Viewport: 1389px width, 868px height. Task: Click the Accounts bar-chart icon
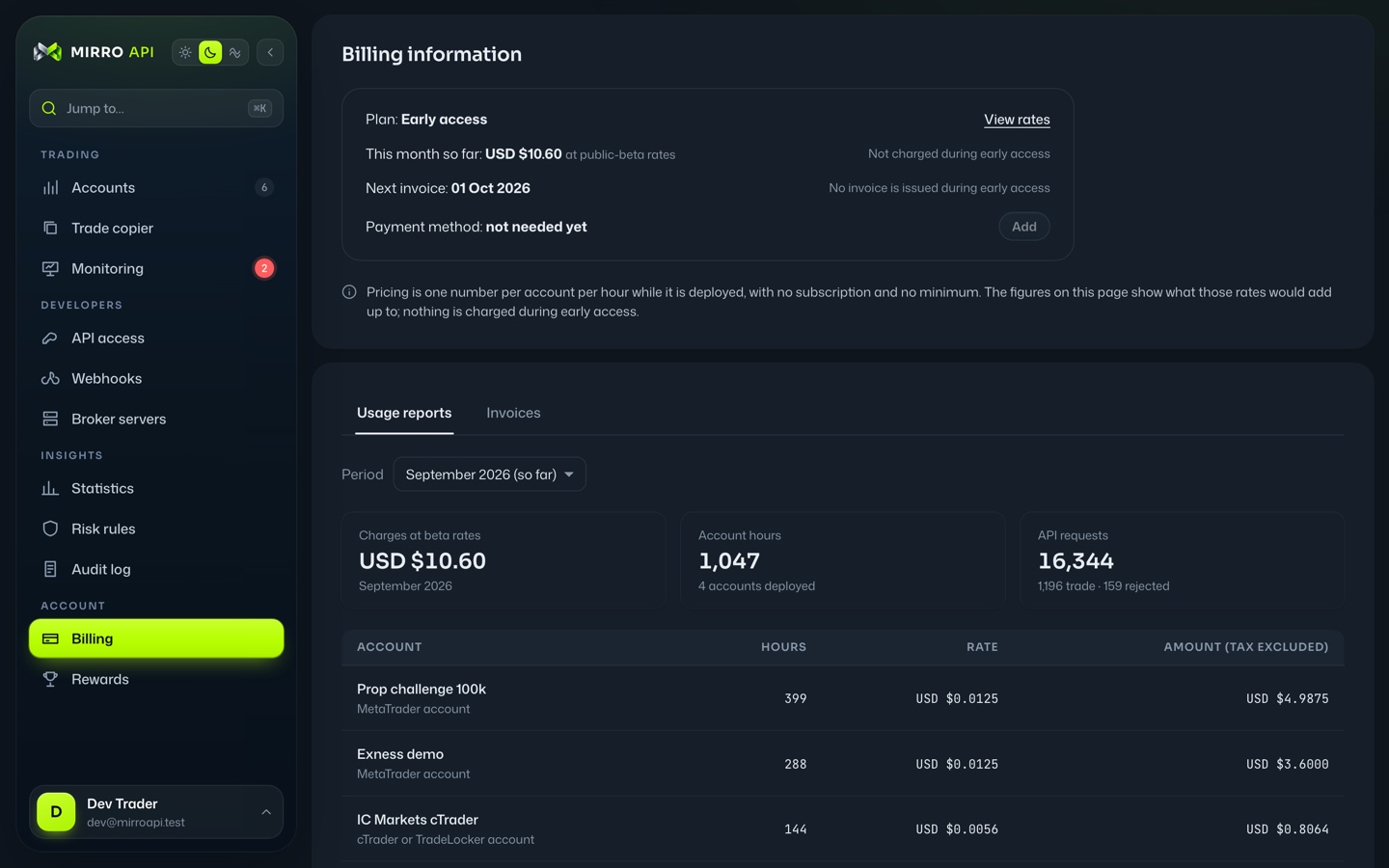[50, 187]
